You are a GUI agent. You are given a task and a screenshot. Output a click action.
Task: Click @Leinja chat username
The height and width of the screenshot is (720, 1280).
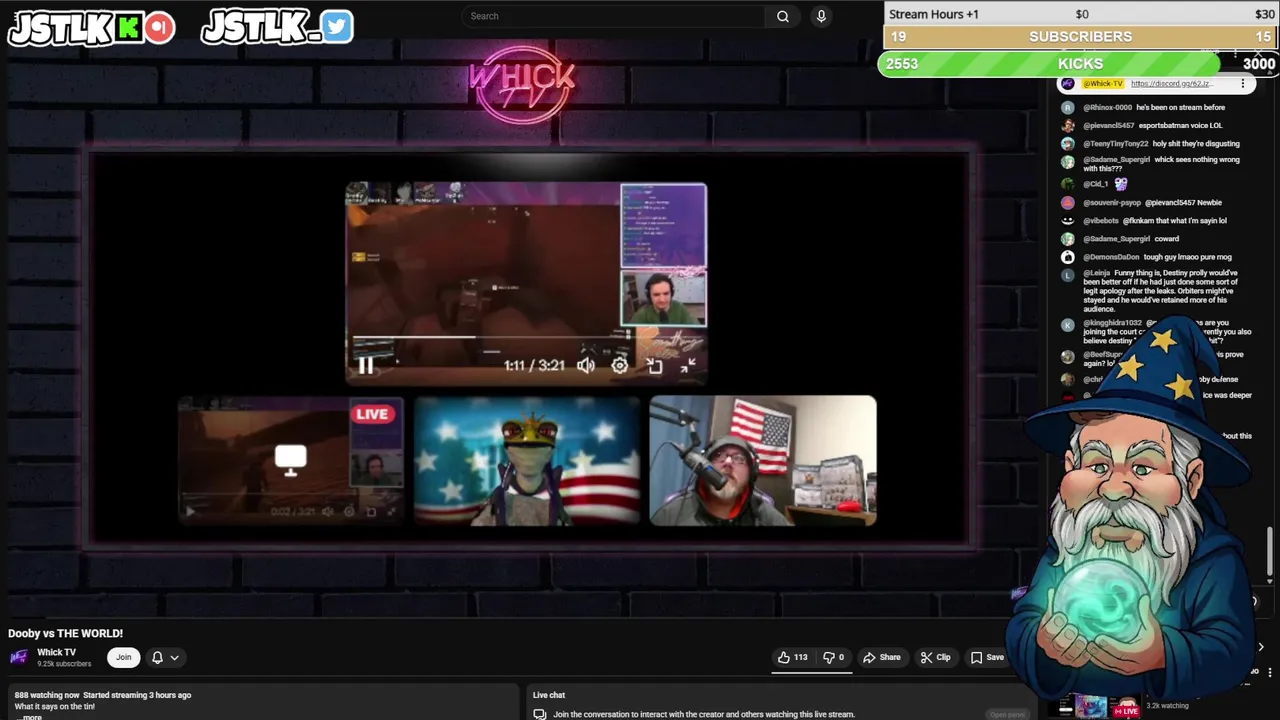click(1097, 273)
